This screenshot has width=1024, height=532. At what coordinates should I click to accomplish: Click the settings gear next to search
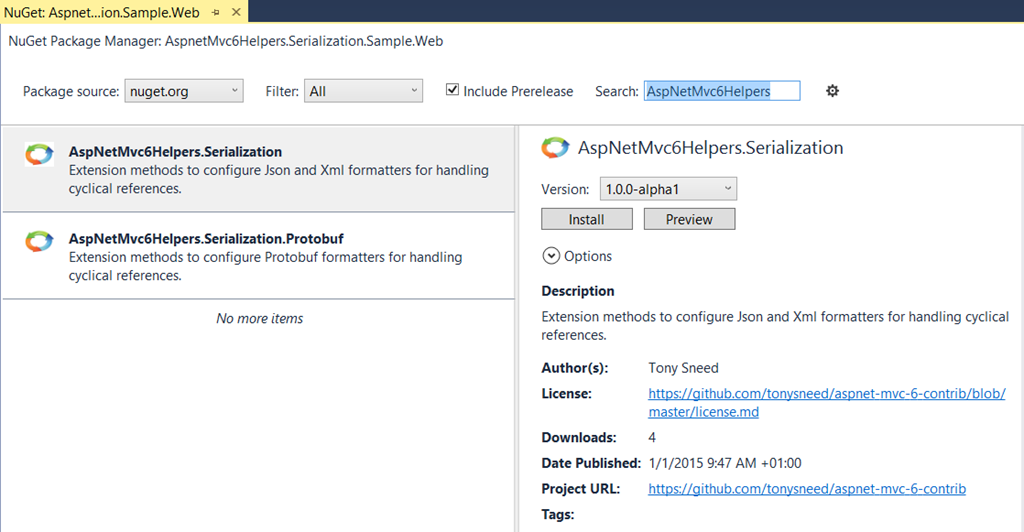(832, 91)
